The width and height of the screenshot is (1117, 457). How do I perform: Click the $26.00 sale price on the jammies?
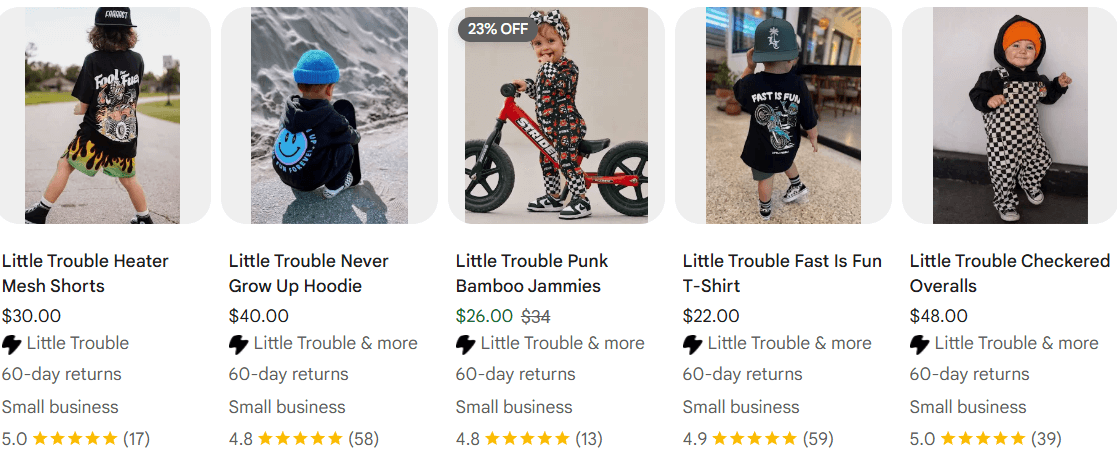[484, 316]
